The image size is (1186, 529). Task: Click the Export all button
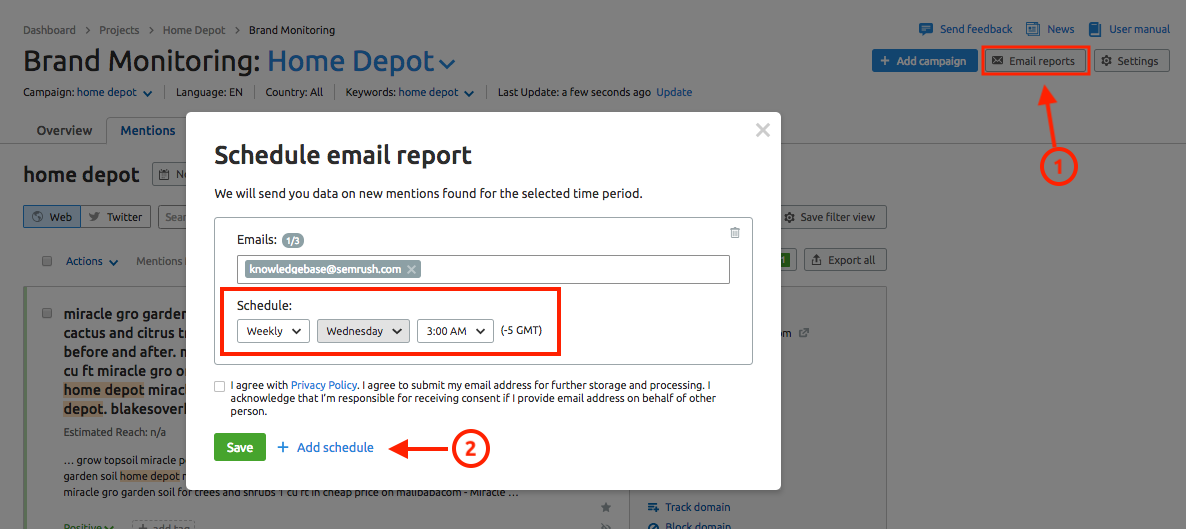coord(845,260)
